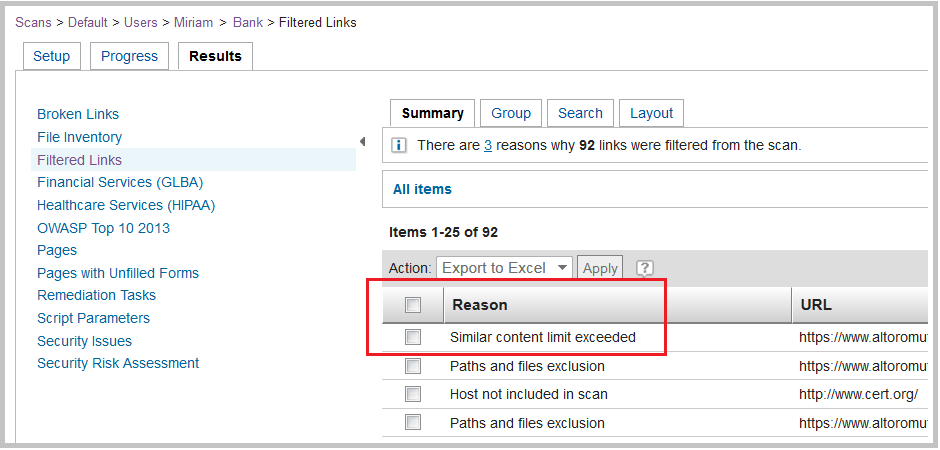Switch to the Group tab

click(511, 113)
